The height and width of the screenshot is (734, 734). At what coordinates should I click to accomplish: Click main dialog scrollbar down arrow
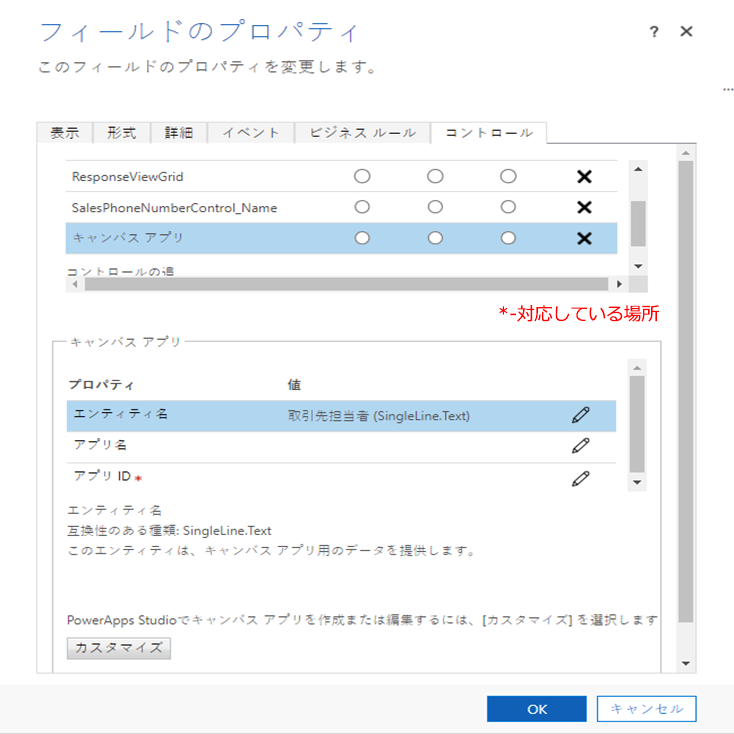pos(686,663)
